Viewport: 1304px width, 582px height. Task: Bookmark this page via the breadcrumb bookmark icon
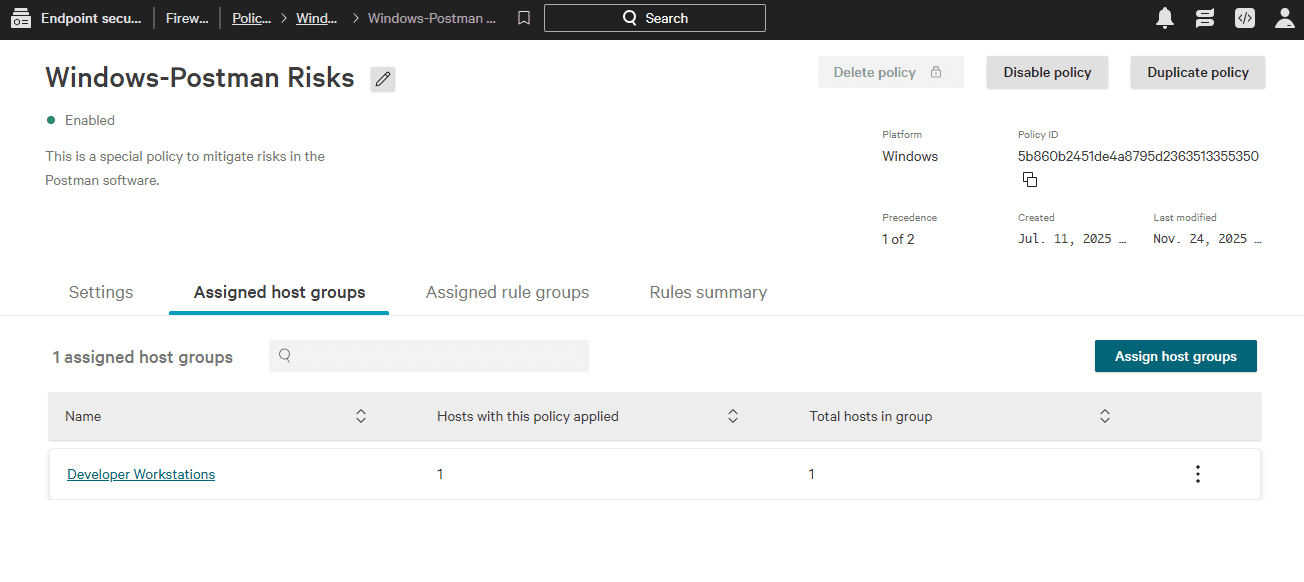click(523, 17)
